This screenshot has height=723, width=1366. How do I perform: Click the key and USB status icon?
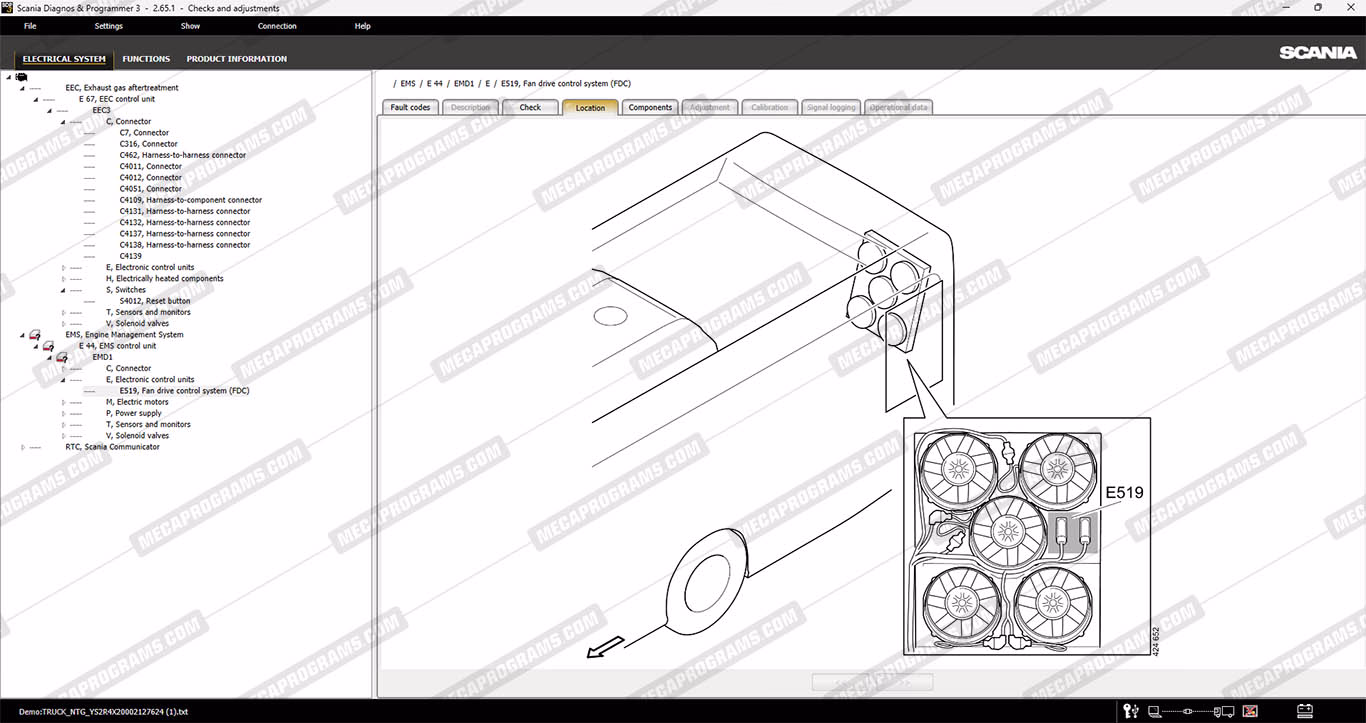coord(1131,712)
